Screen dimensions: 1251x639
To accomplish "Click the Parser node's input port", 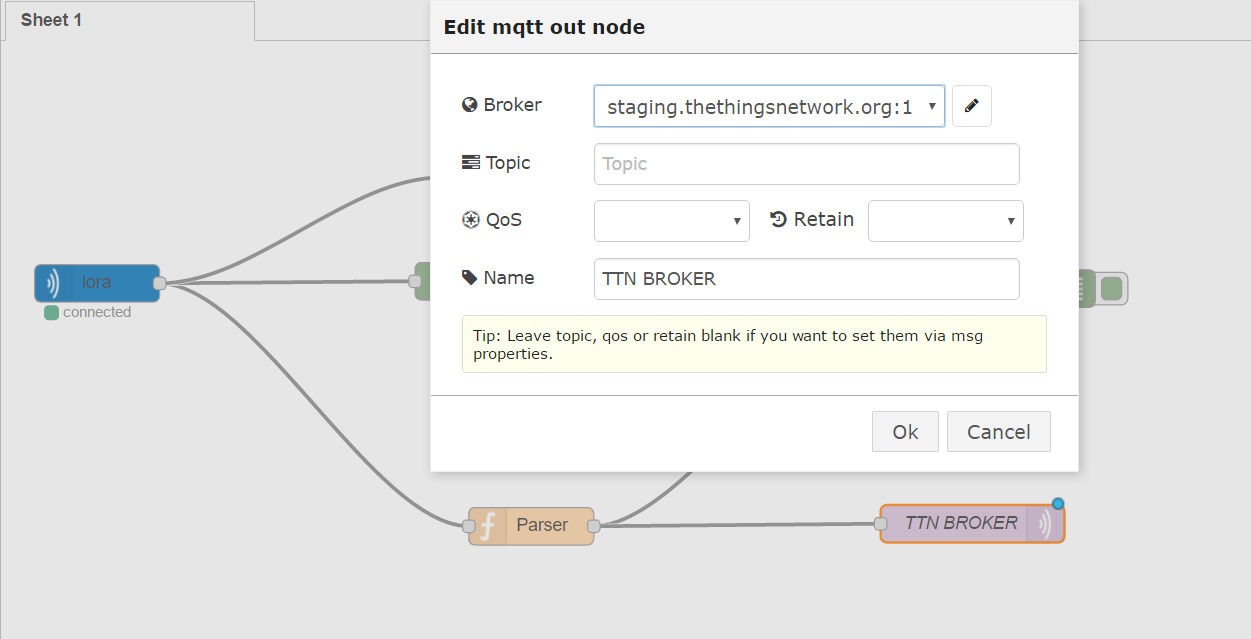I will (469, 526).
